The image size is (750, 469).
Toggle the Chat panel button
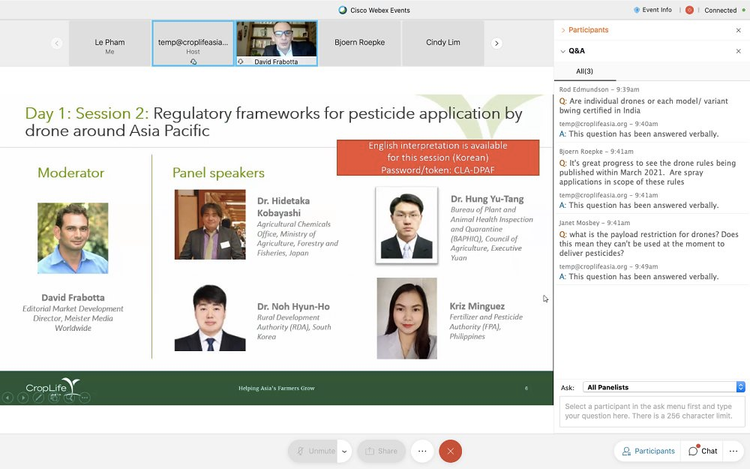point(703,451)
